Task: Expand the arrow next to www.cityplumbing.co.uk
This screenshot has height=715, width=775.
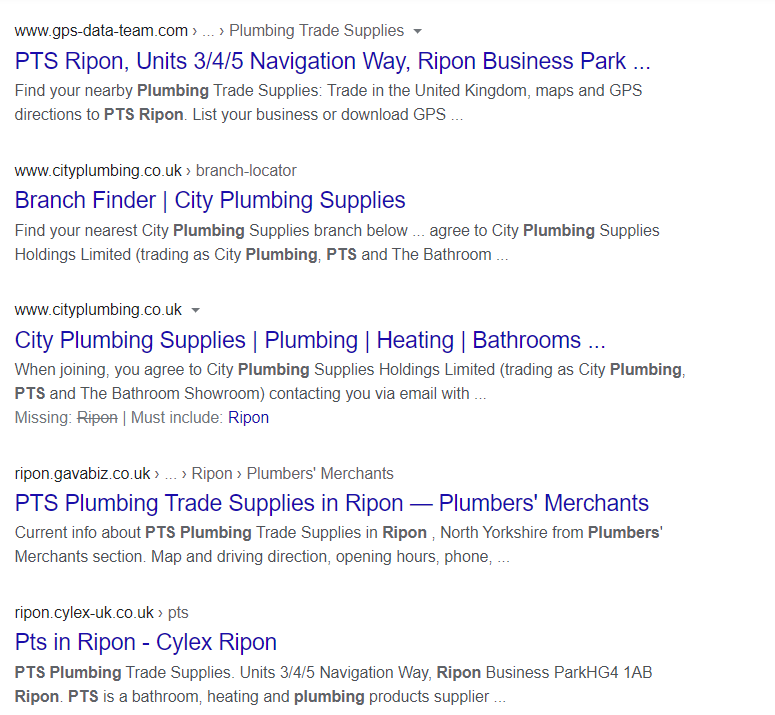Action: click(x=196, y=310)
